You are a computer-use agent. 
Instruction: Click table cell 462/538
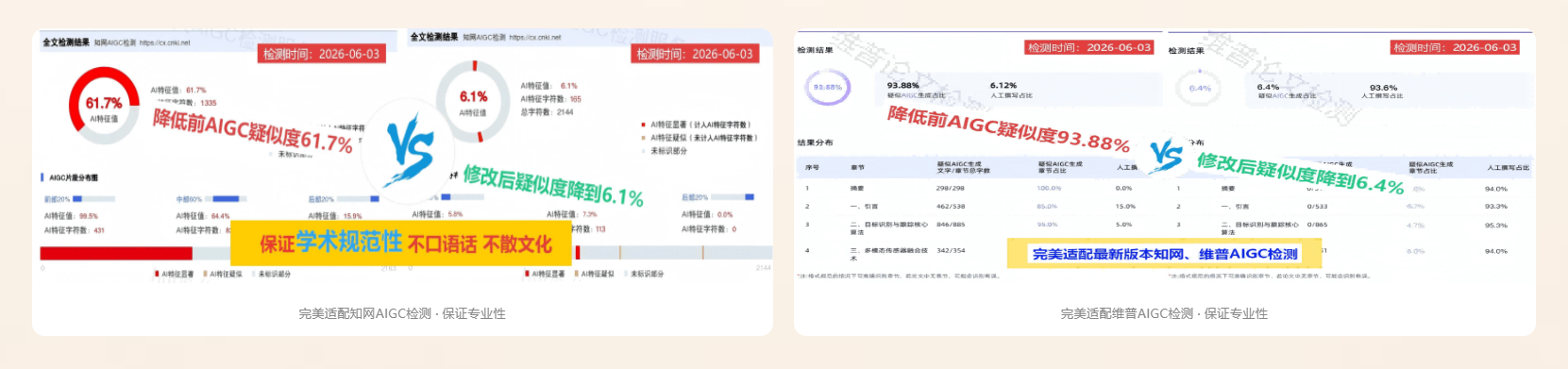click(x=950, y=206)
